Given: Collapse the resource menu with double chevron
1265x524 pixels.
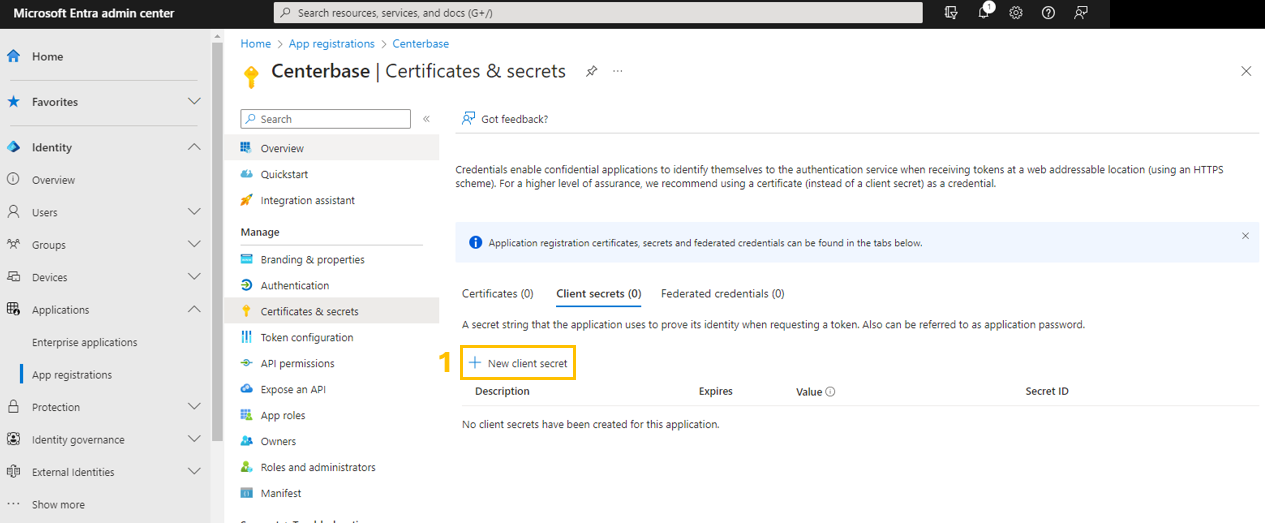Looking at the screenshot, I should pyautogui.click(x=426, y=118).
